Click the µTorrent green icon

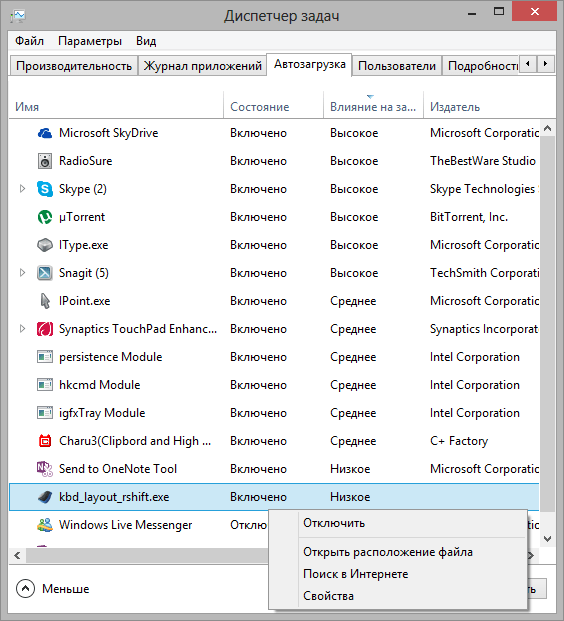point(45,217)
